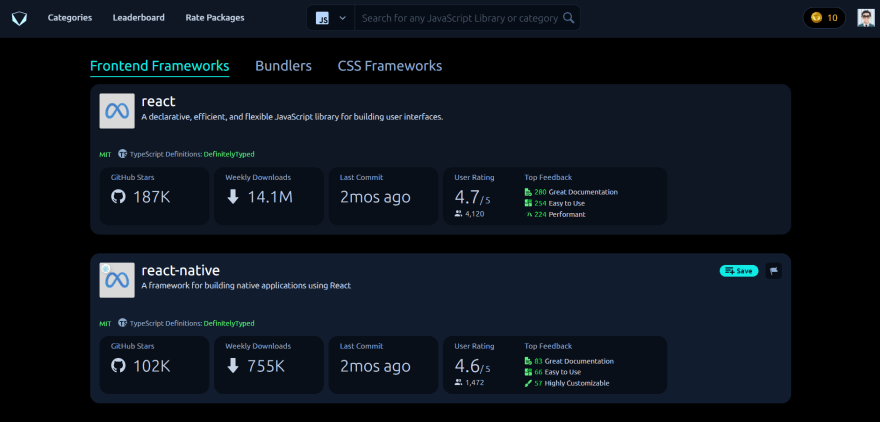Open the Categories menu
The height and width of the screenshot is (422, 880).
click(x=70, y=18)
